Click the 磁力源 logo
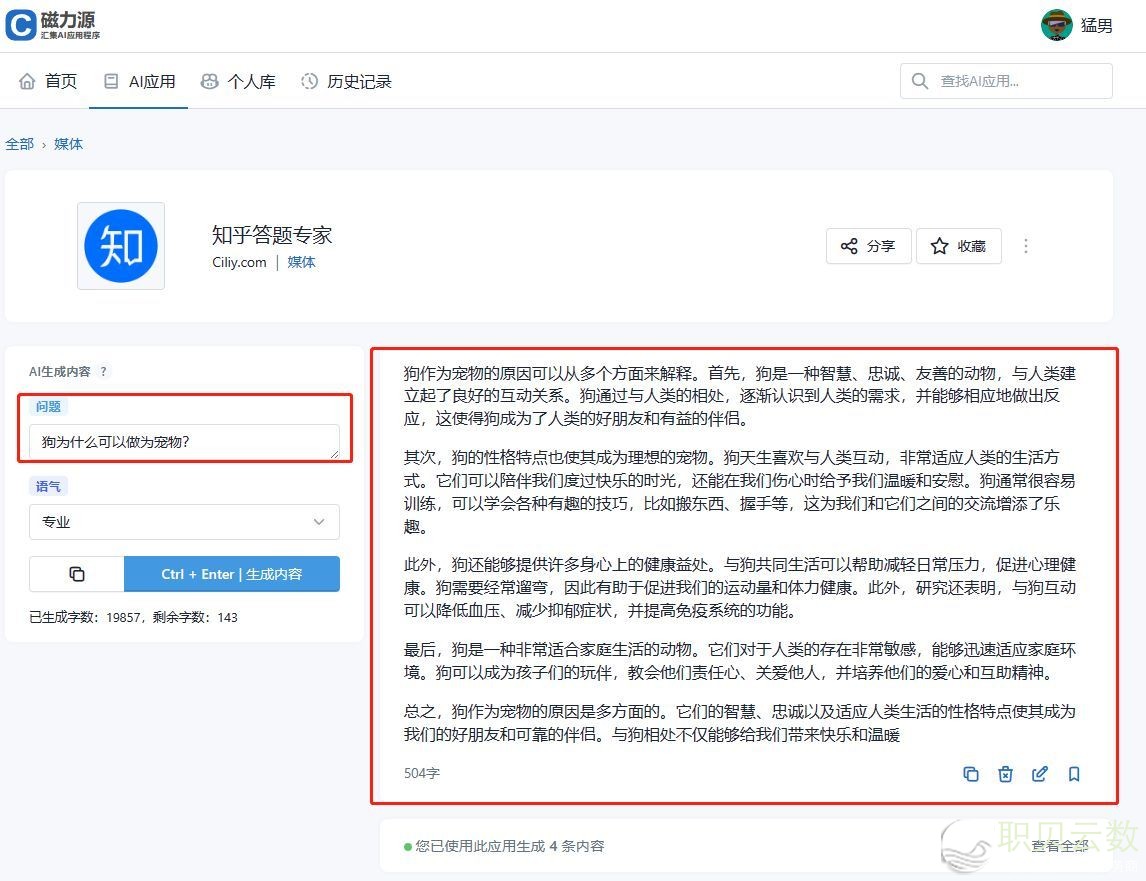 (x=53, y=25)
